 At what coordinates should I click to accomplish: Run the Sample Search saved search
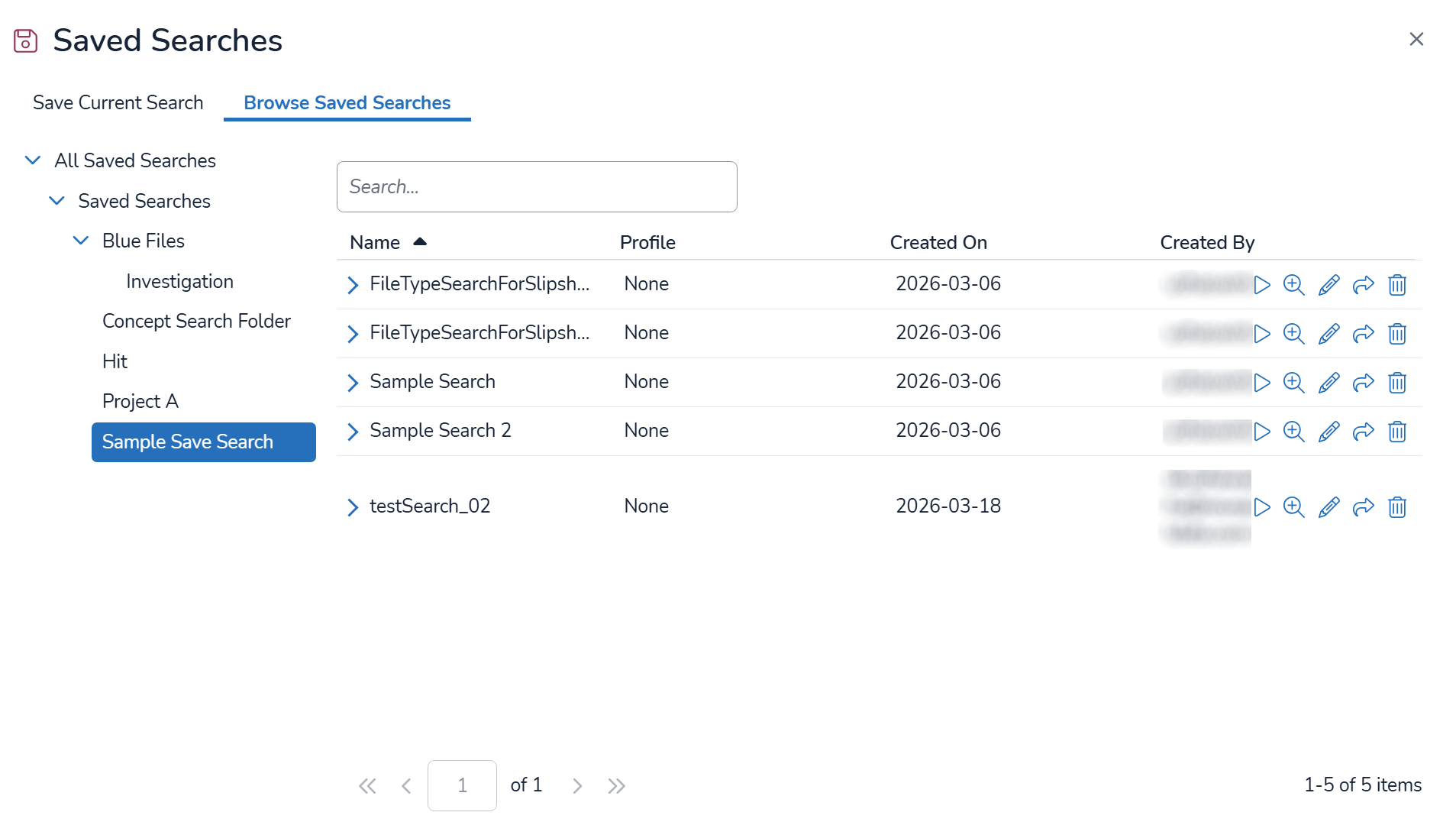point(1262,383)
